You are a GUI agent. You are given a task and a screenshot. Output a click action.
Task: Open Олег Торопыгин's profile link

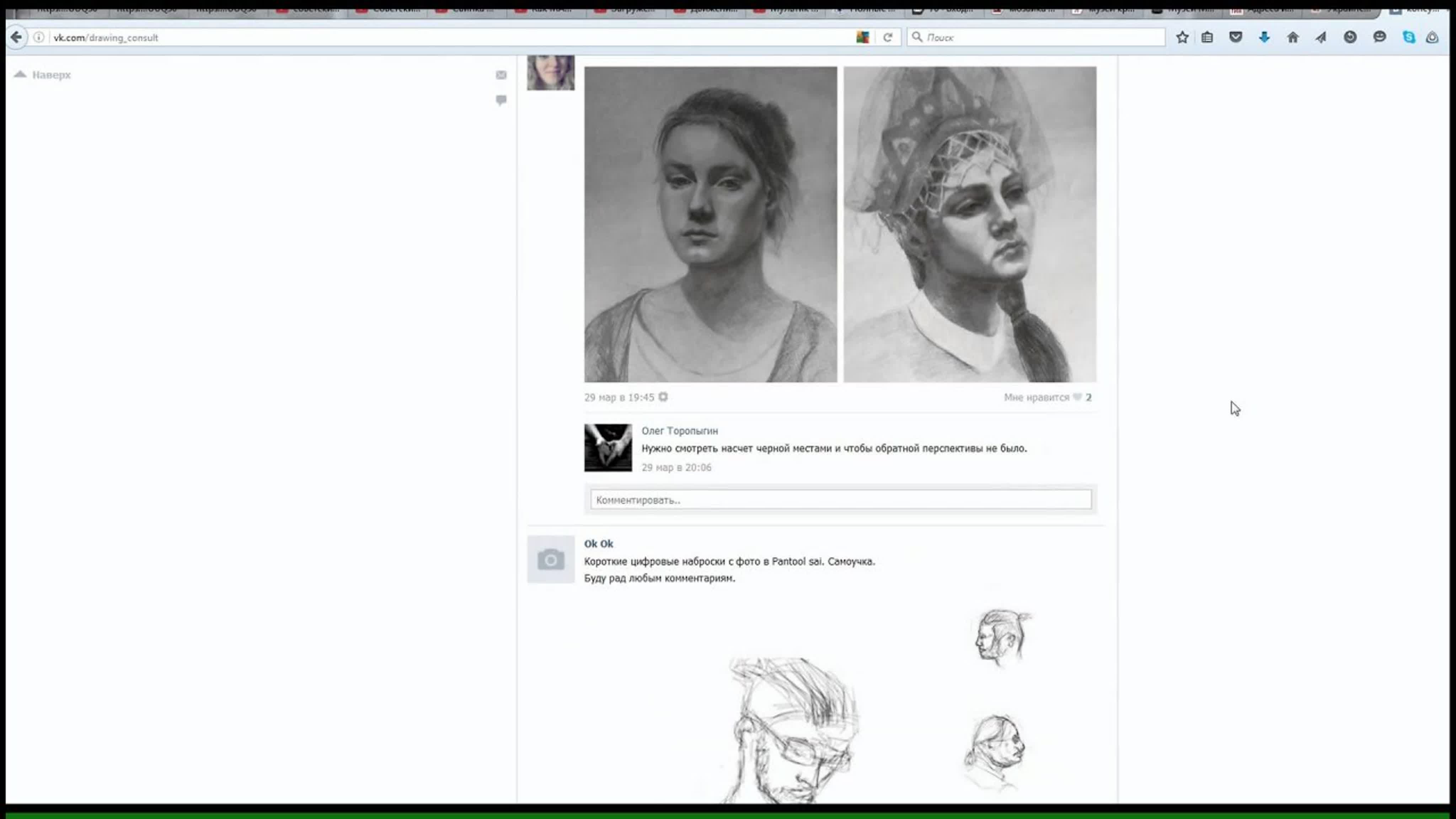point(679,431)
